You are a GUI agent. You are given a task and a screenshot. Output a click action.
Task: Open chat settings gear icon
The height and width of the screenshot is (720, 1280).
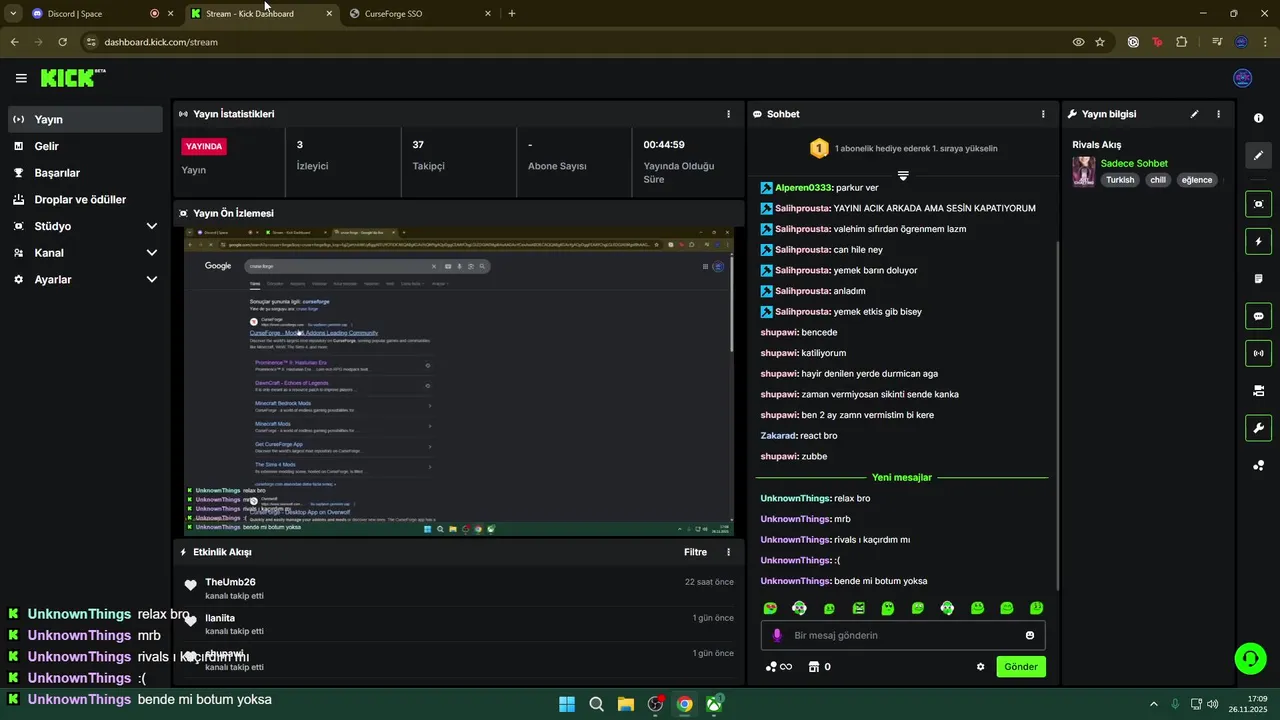coord(980,667)
